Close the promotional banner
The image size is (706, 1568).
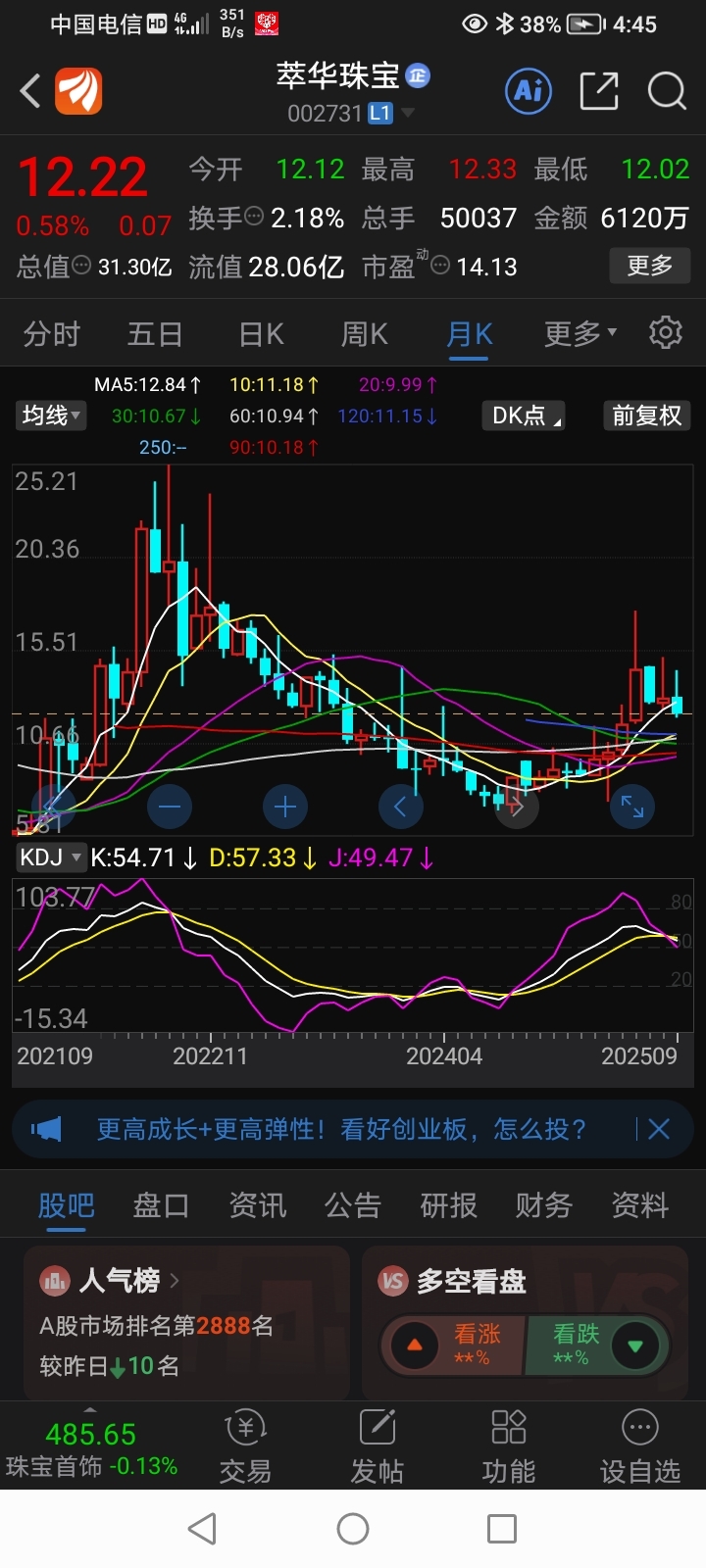[659, 1129]
